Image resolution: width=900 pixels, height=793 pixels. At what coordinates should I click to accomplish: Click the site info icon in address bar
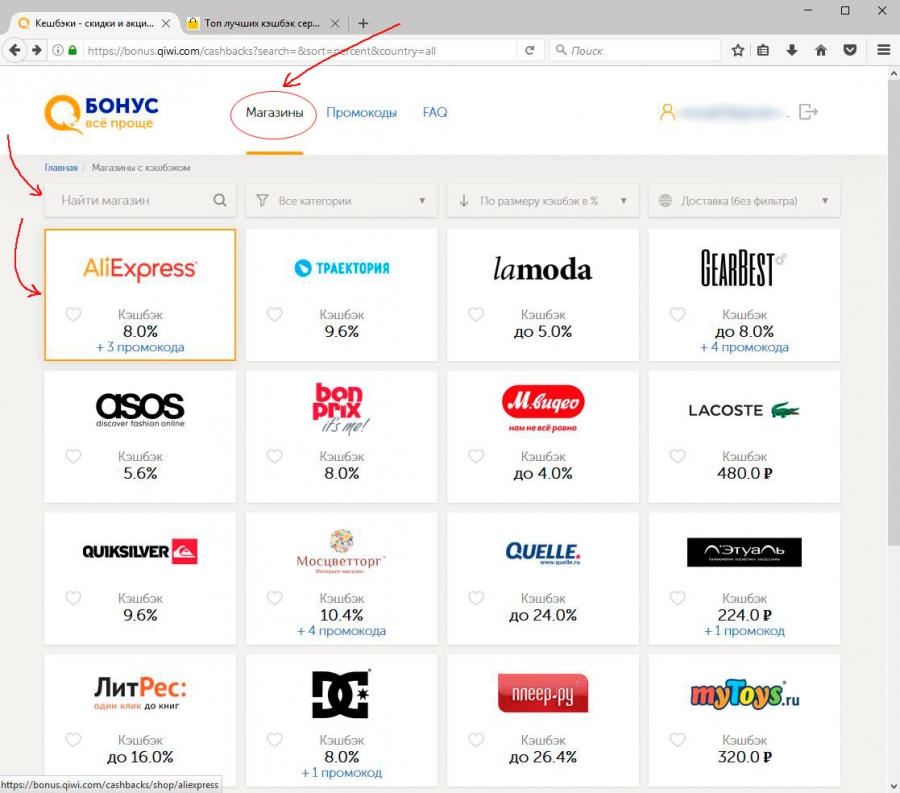[58, 50]
